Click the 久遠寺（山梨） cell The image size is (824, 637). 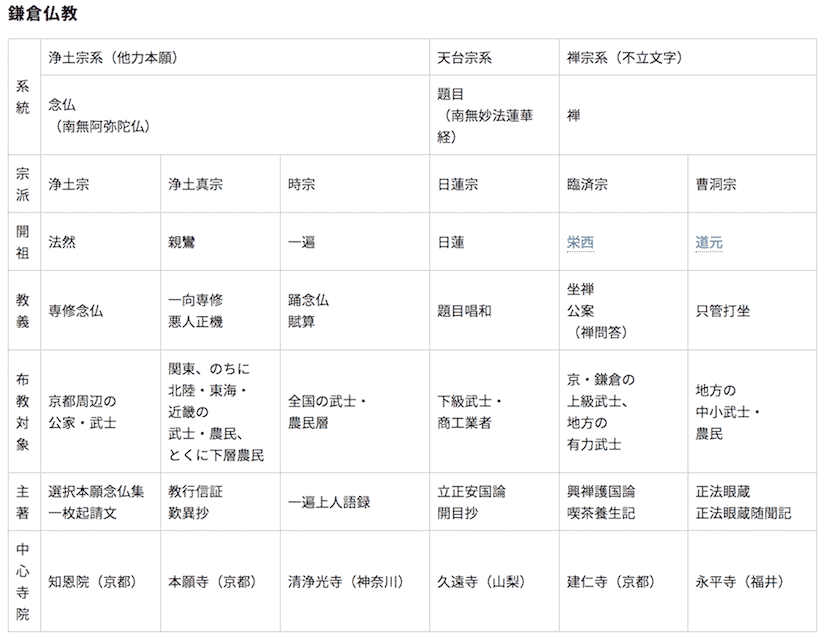coord(494,581)
